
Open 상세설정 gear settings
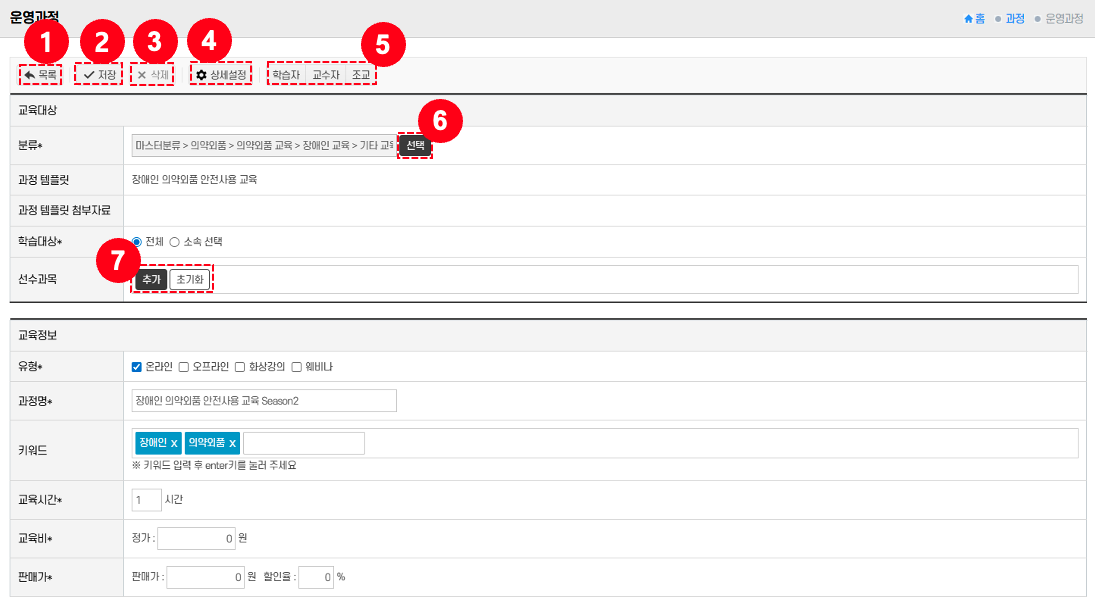[x=220, y=75]
